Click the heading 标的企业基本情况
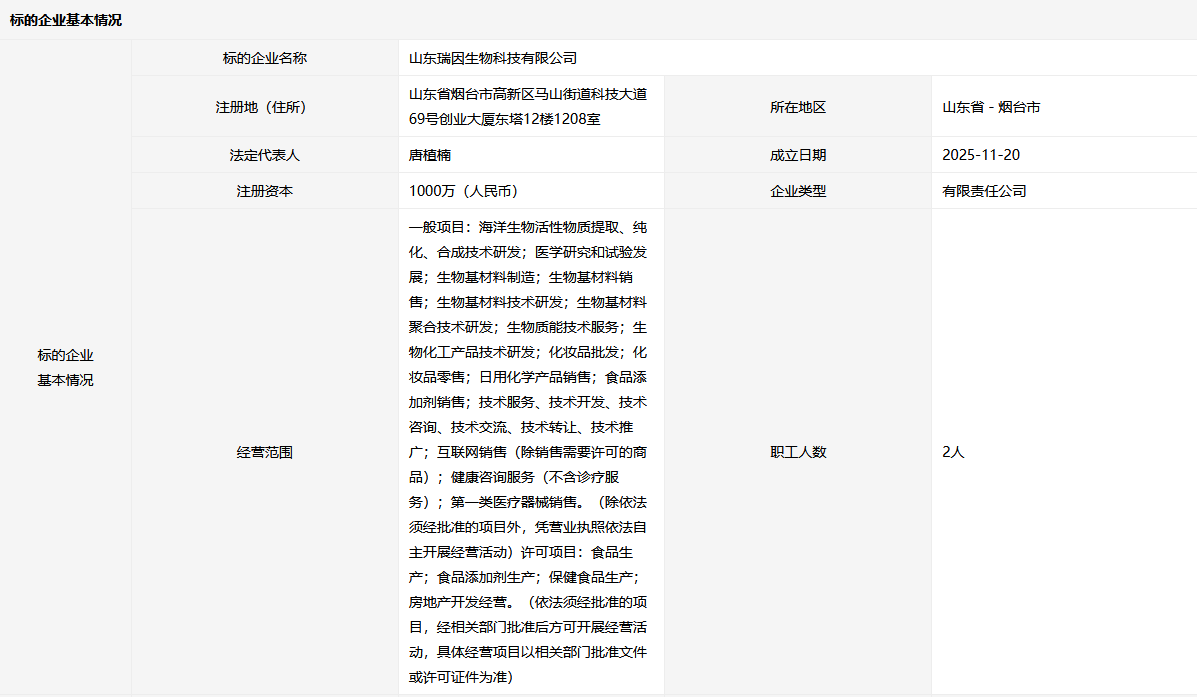 click(x=66, y=20)
